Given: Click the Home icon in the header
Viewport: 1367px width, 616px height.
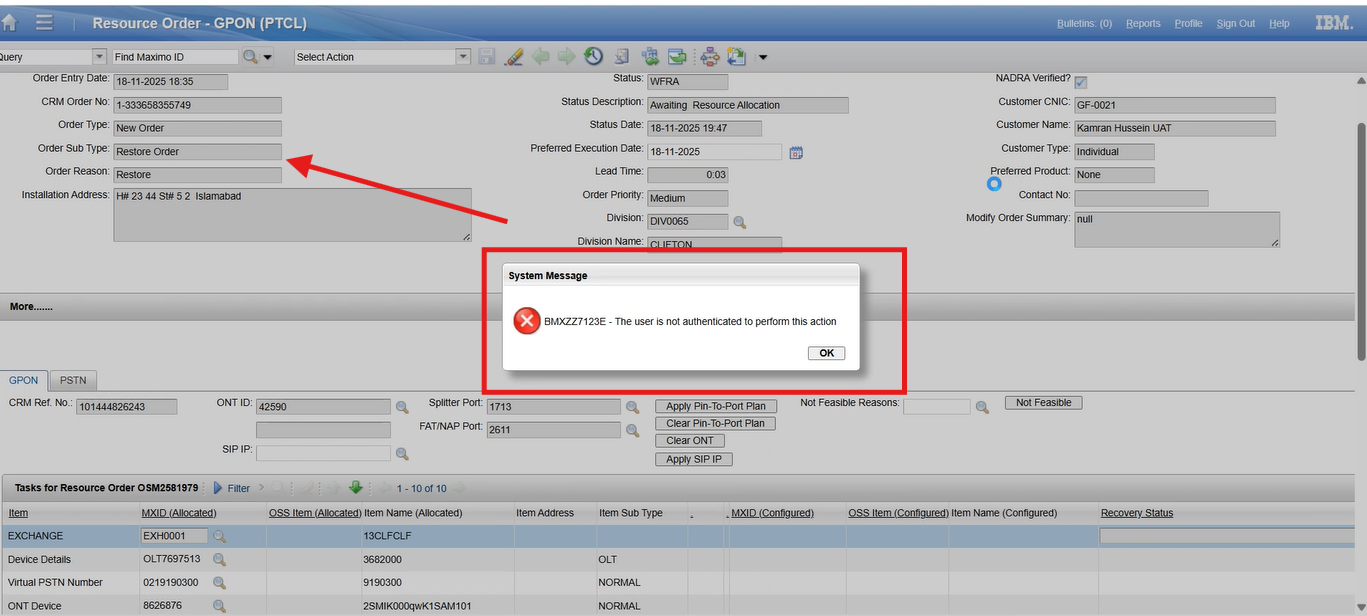Looking at the screenshot, I should pyautogui.click(x=10, y=22).
